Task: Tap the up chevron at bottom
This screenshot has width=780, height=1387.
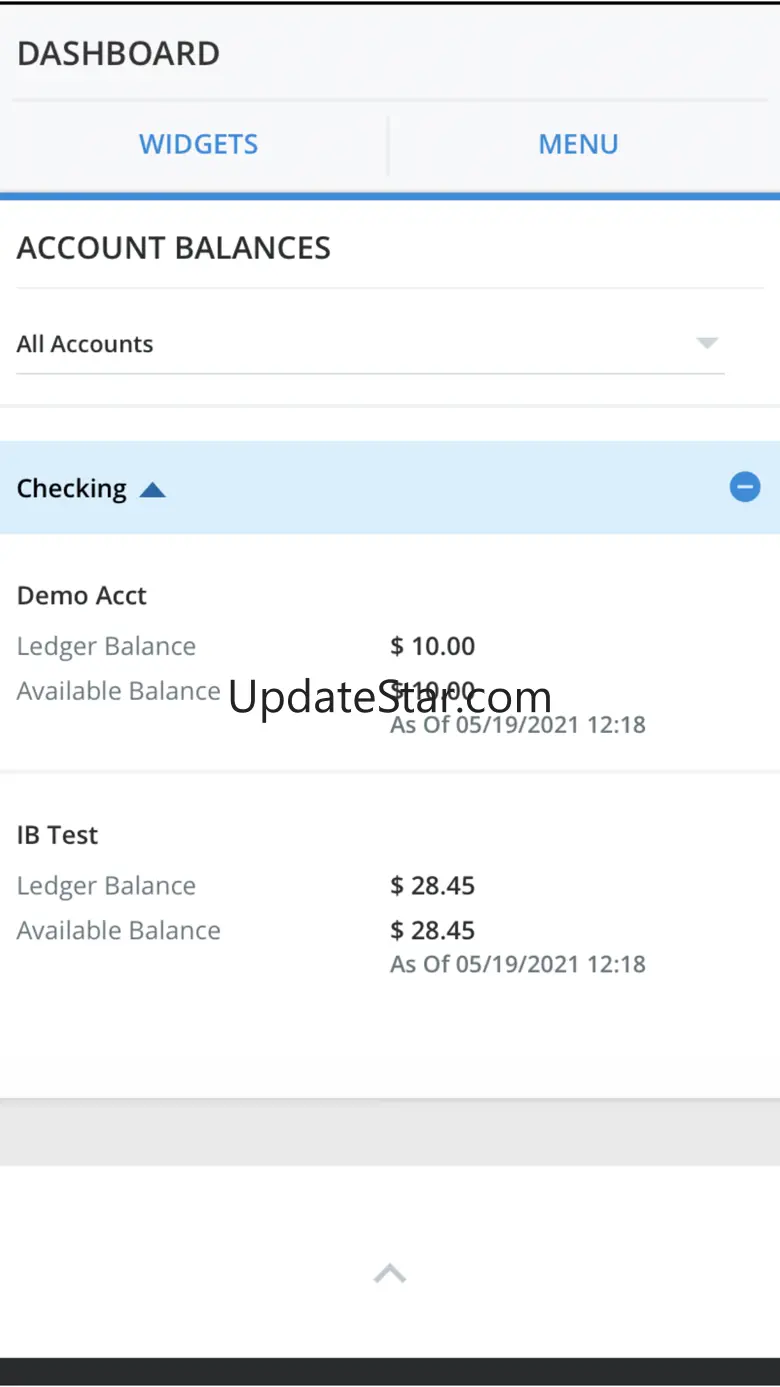Action: (x=390, y=1273)
